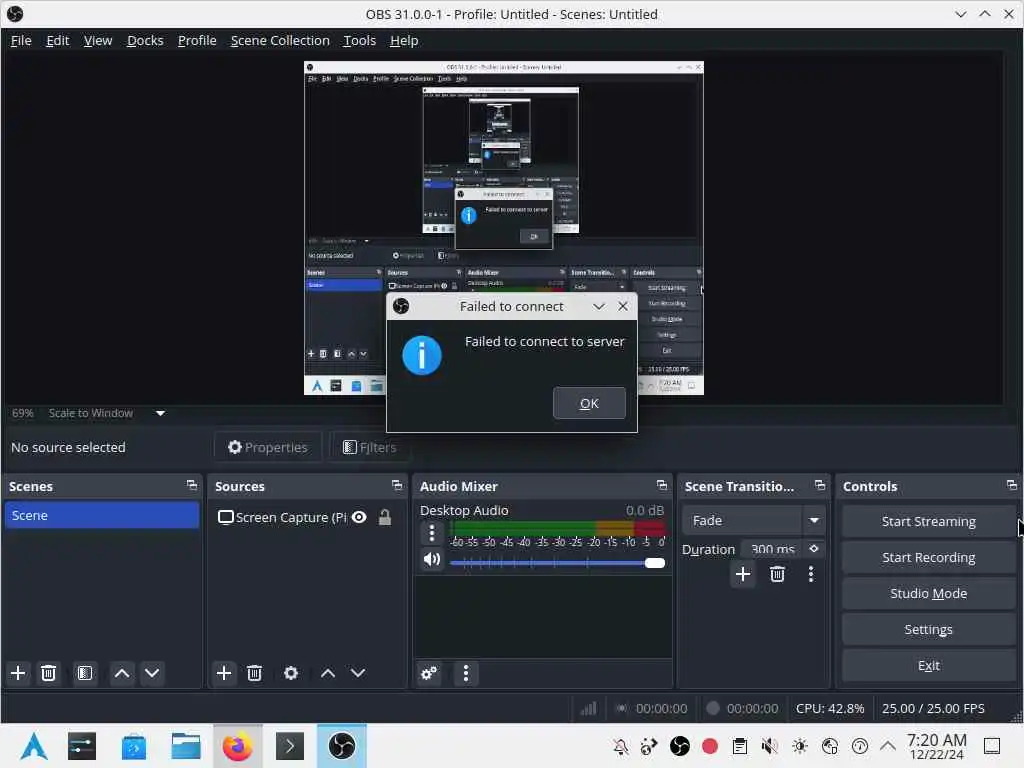Step the transition Duration spinner arrows

(x=814, y=549)
